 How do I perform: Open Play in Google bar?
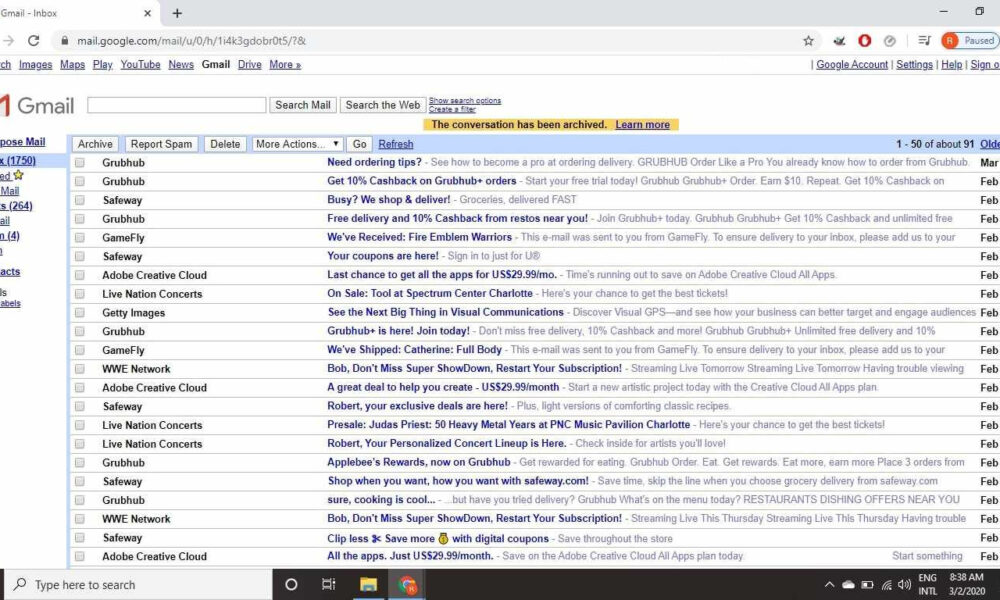click(102, 64)
